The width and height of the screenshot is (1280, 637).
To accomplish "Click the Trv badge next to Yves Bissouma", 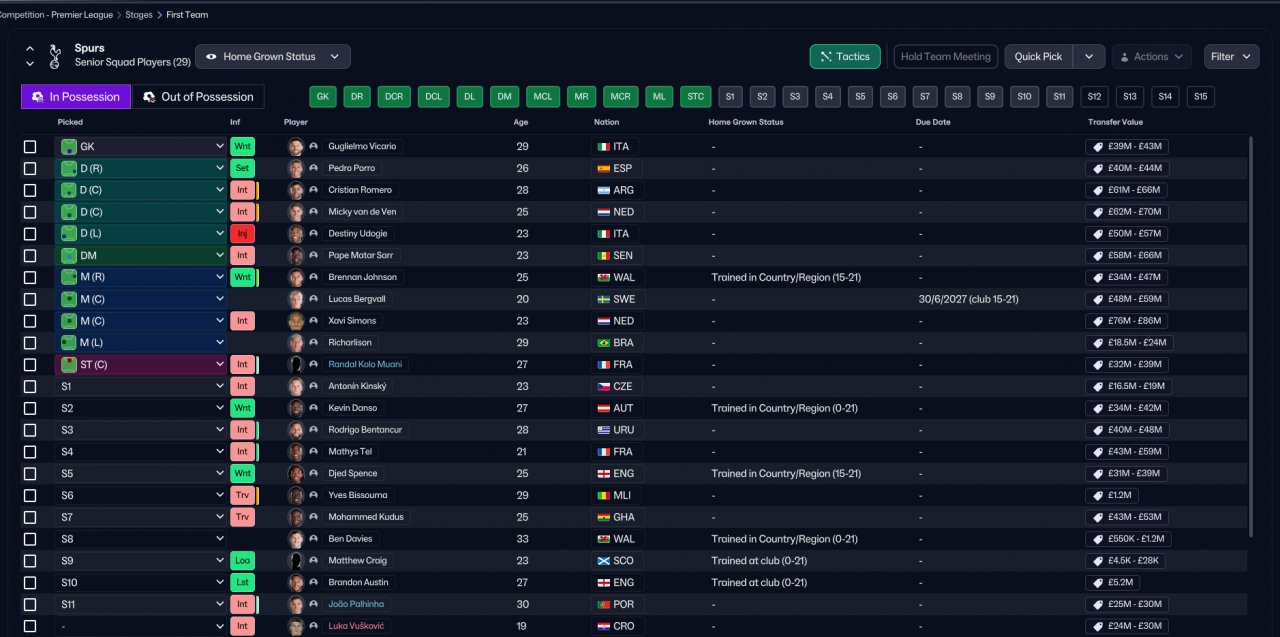I will pos(242,495).
